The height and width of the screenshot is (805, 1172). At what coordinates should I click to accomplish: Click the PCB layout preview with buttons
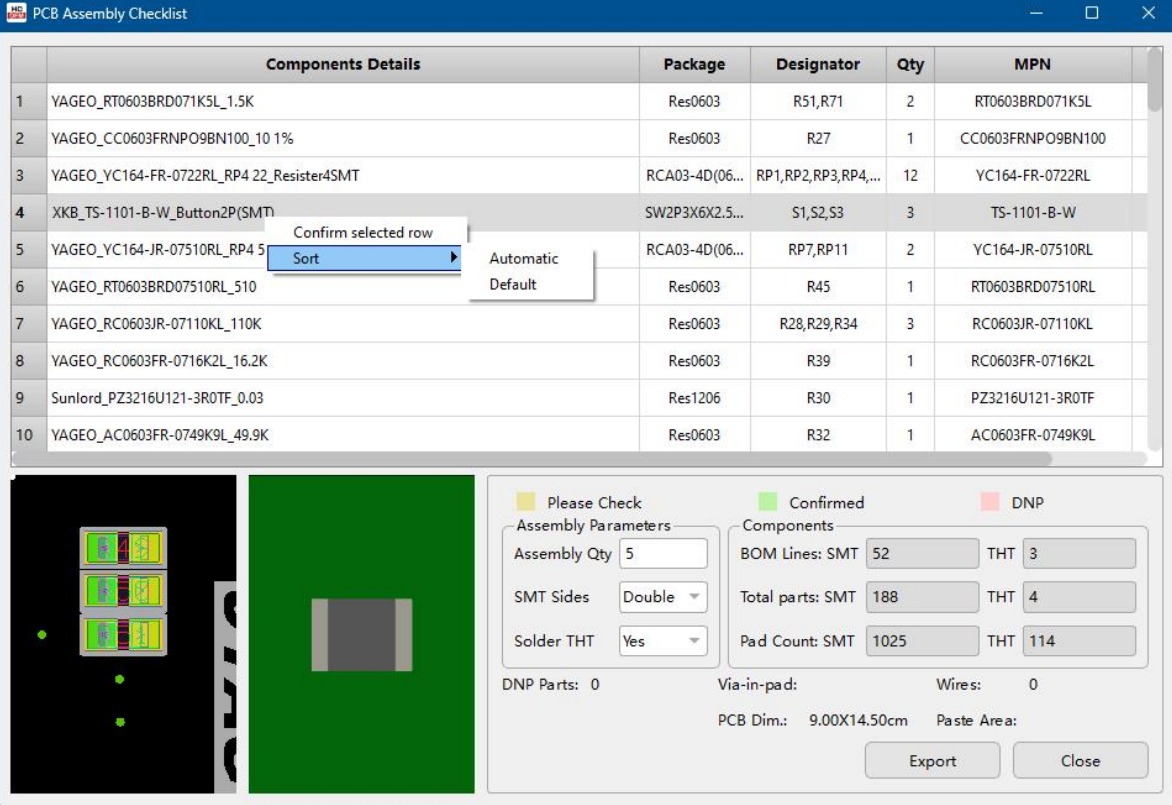(123, 634)
